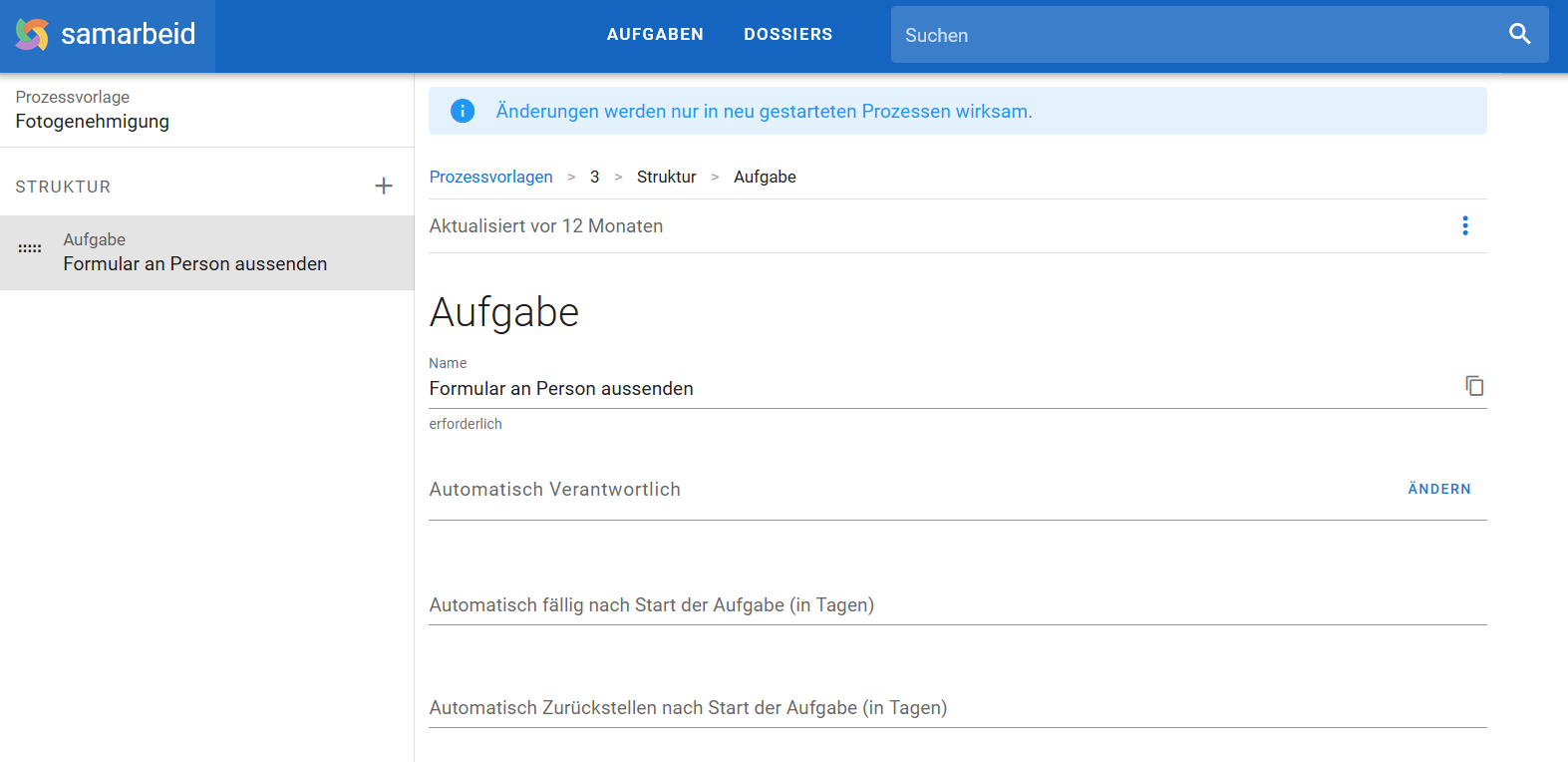Copy the task name with copy icon
Image resolution: width=1568 pixels, height=762 pixels.
point(1474,386)
